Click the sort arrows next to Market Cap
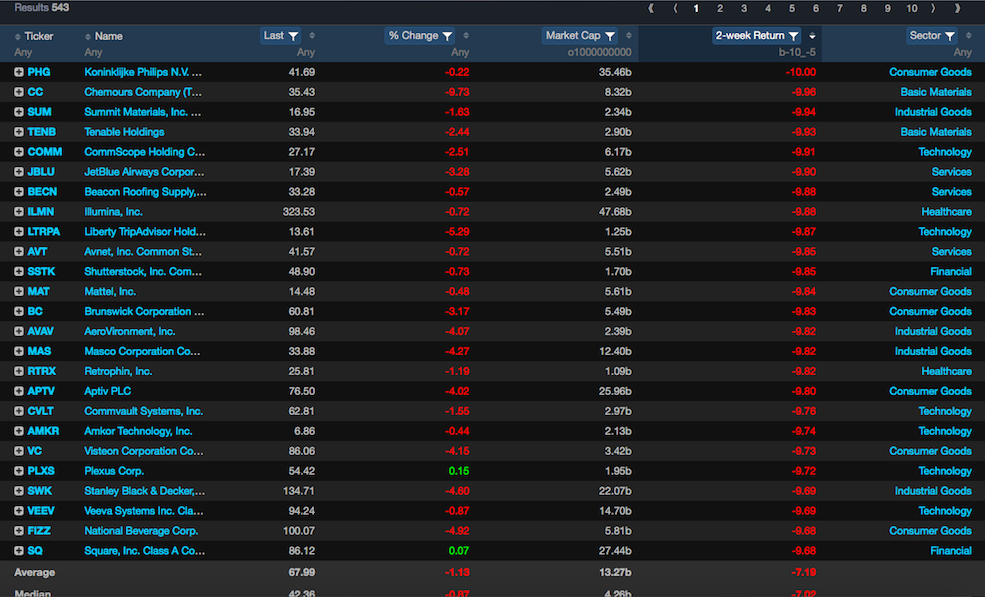The width and height of the screenshot is (985, 597). pyautogui.click(x=629, y=36)
